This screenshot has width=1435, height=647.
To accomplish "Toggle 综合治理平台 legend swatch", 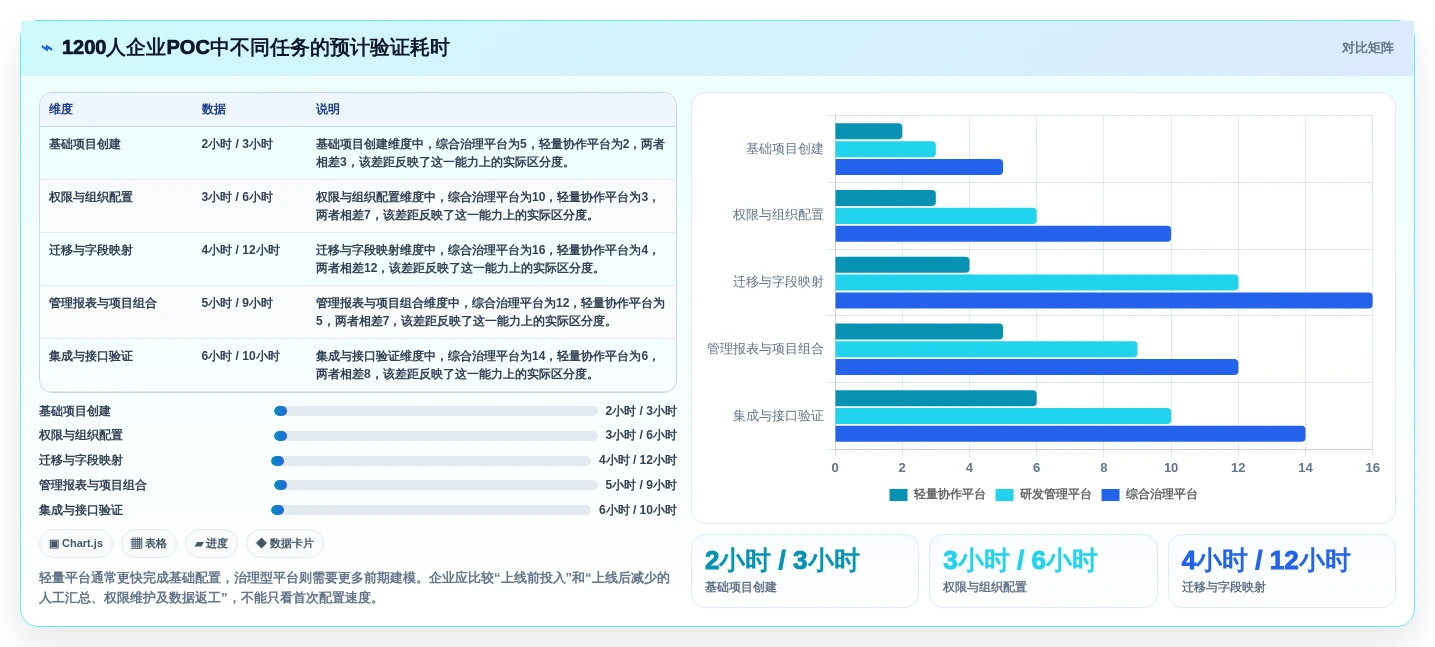I will (1110, 494).
